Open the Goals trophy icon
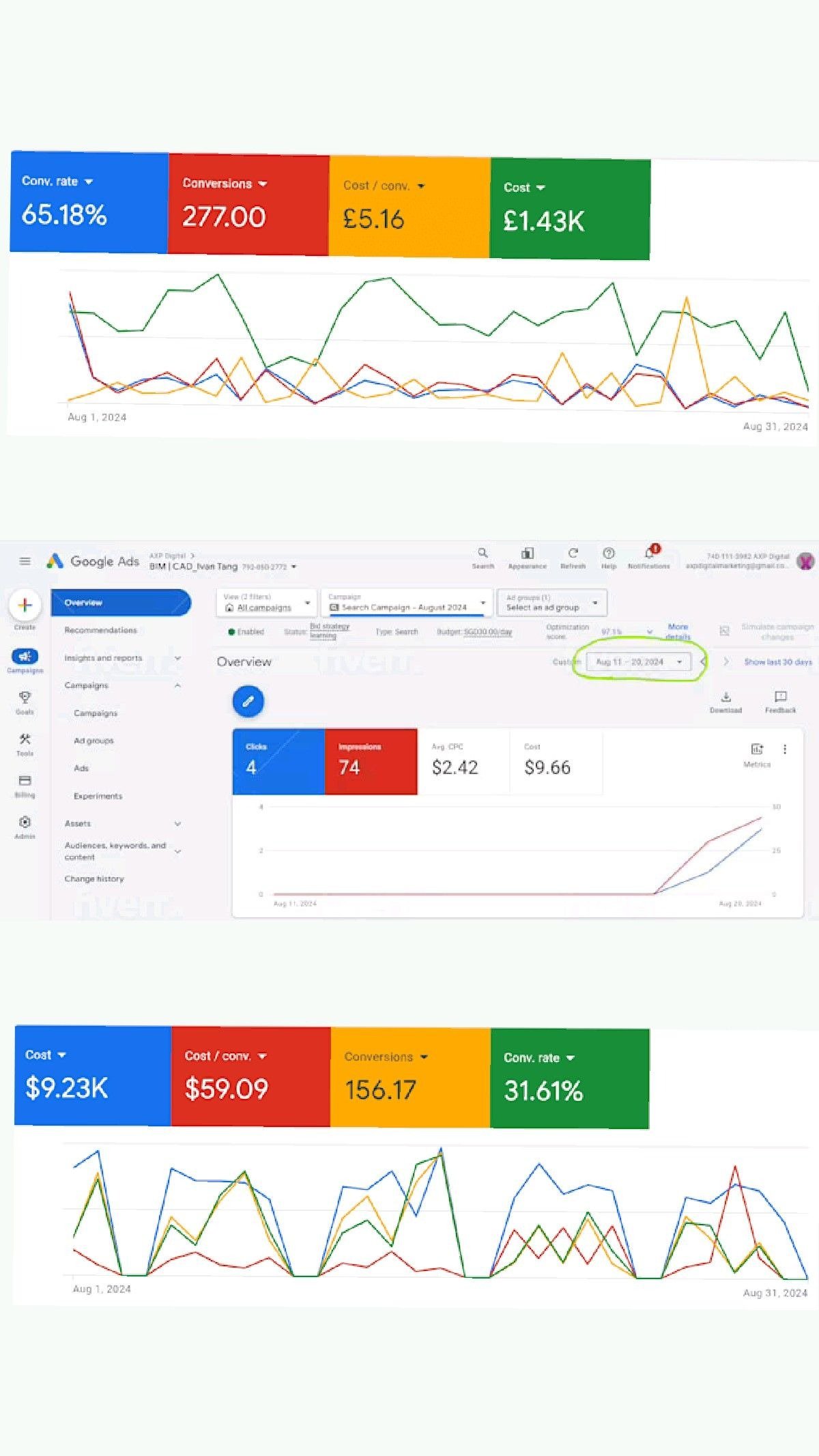Image resolution: width=819 pixels, height=1456 pixels. [25, 698]
